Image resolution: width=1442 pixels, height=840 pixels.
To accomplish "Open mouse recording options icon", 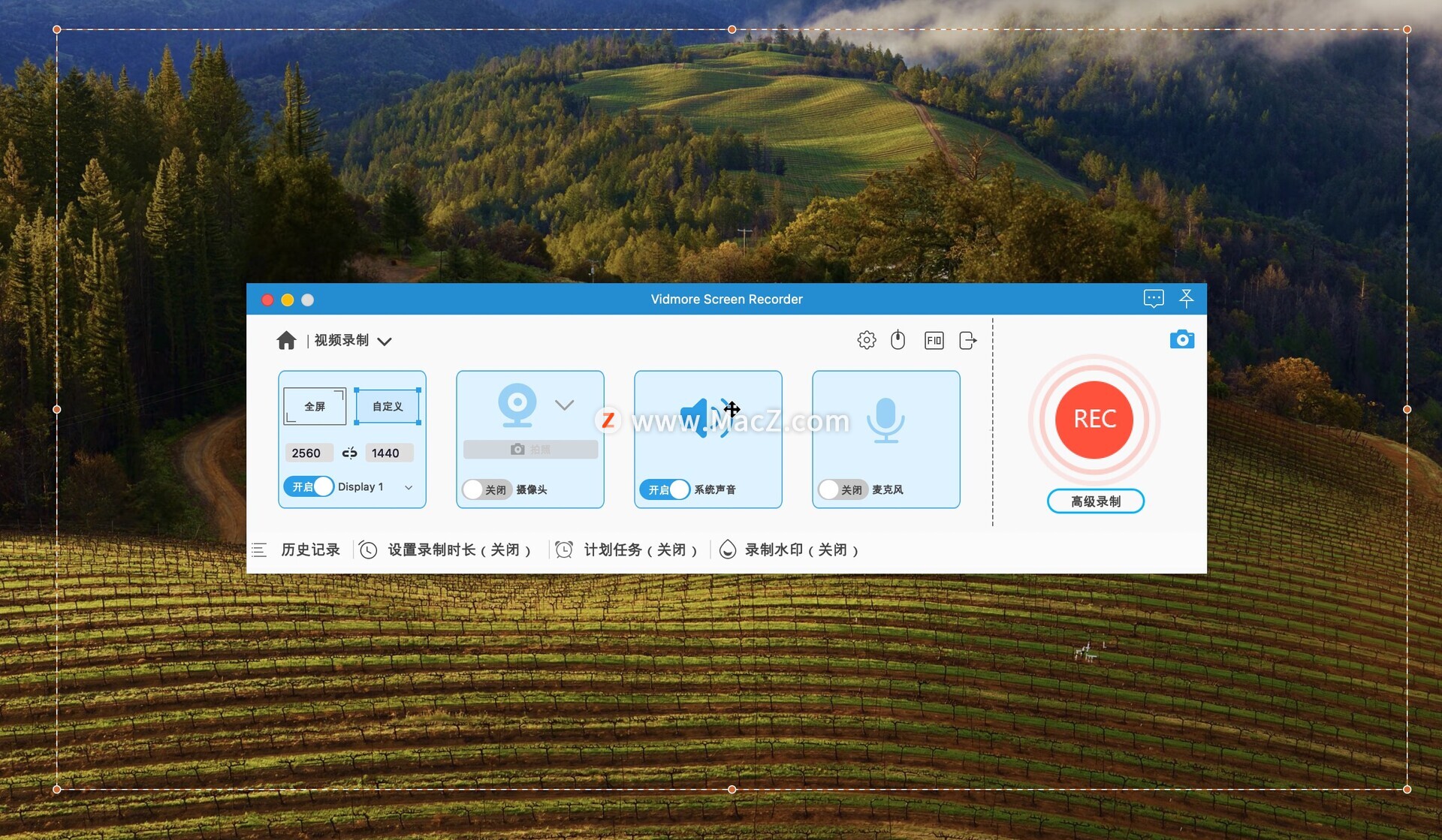I will (898, 340).
